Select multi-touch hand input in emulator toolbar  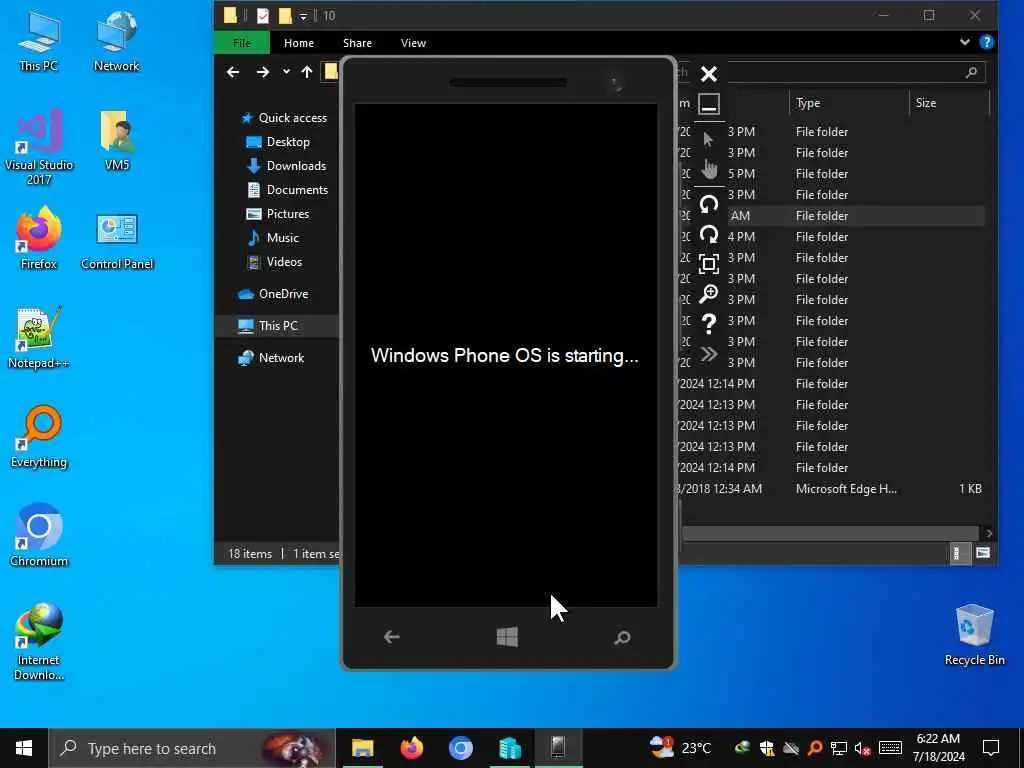coord(709,169)
